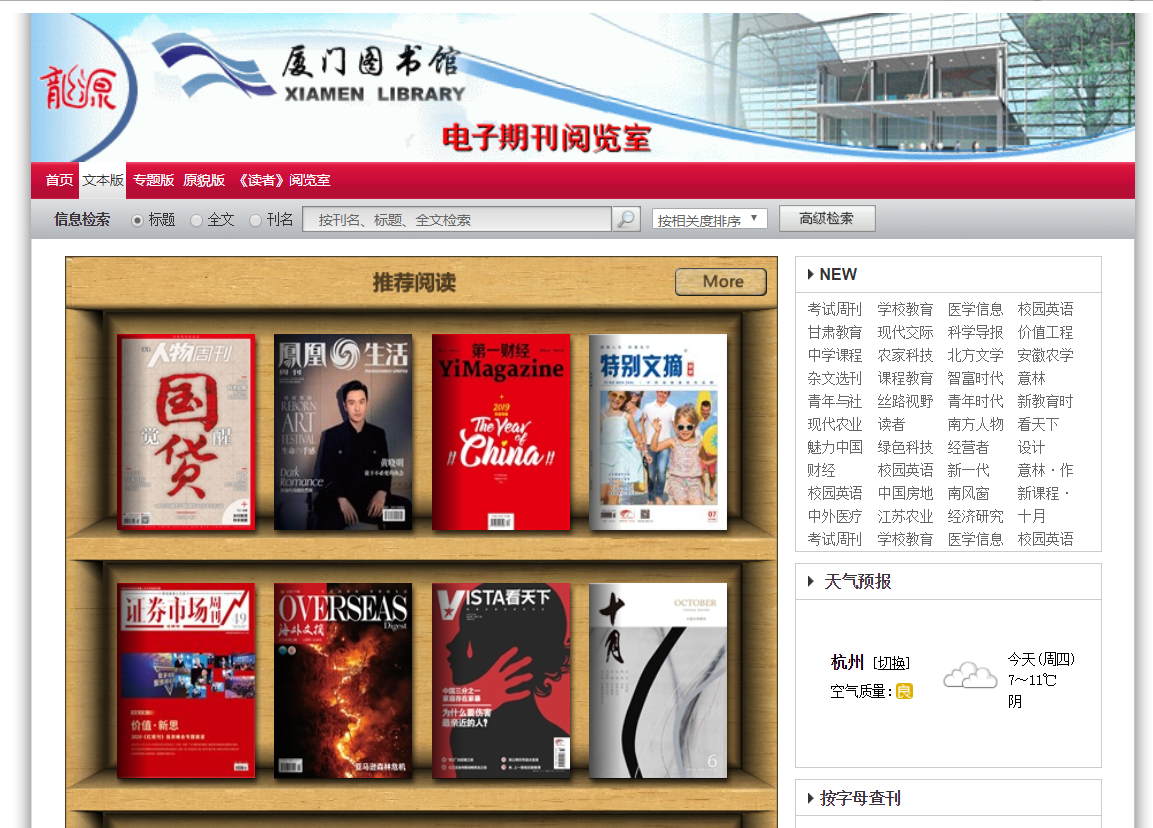Screen dimensions: 1153x828
Task: Click the 现代农业 link
Action: [835, 424]
